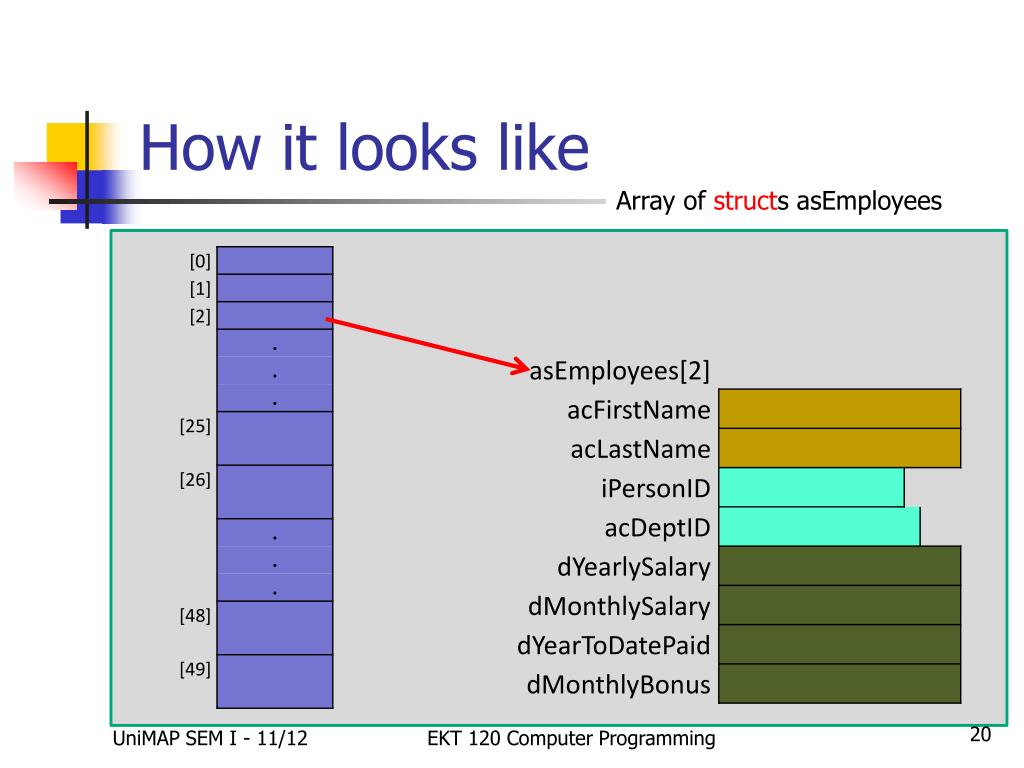Screen dimensions: 1024x768
Task: Select the array cell beside index [48]
Action: click(275, 628)
